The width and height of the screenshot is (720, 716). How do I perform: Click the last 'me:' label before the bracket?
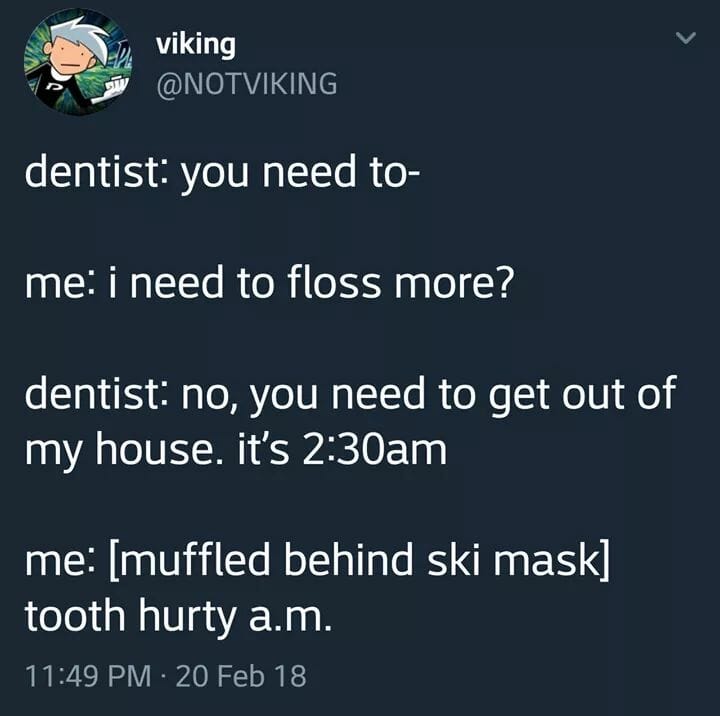tap(60, 562)
